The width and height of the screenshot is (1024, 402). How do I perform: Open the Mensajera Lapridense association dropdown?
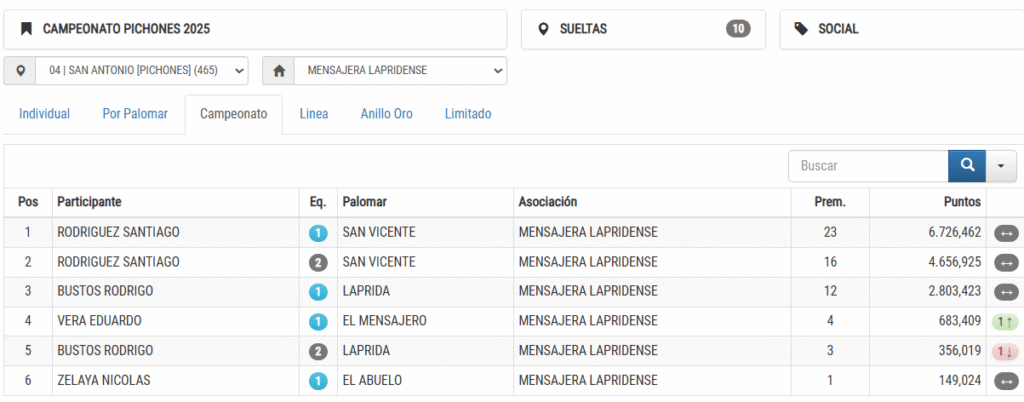400,70
